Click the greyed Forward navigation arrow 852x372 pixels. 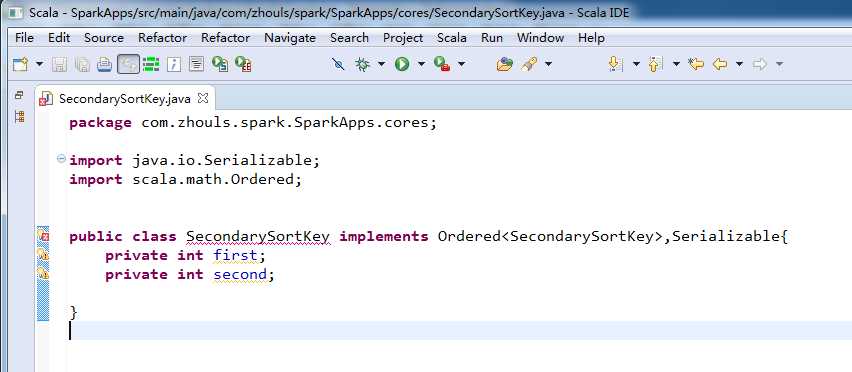(x=760, y=65)
